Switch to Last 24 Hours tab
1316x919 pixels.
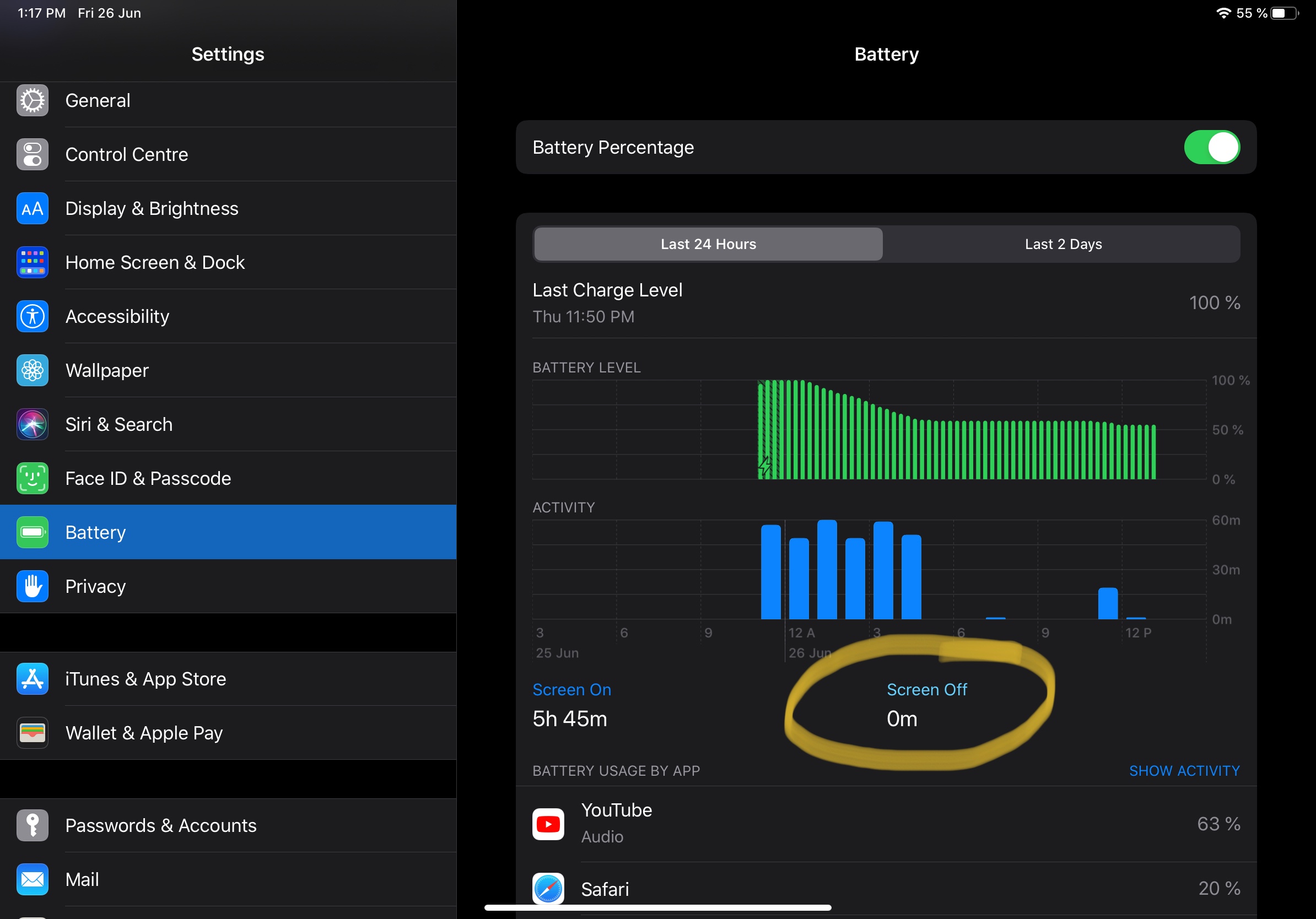pos(708,244)
